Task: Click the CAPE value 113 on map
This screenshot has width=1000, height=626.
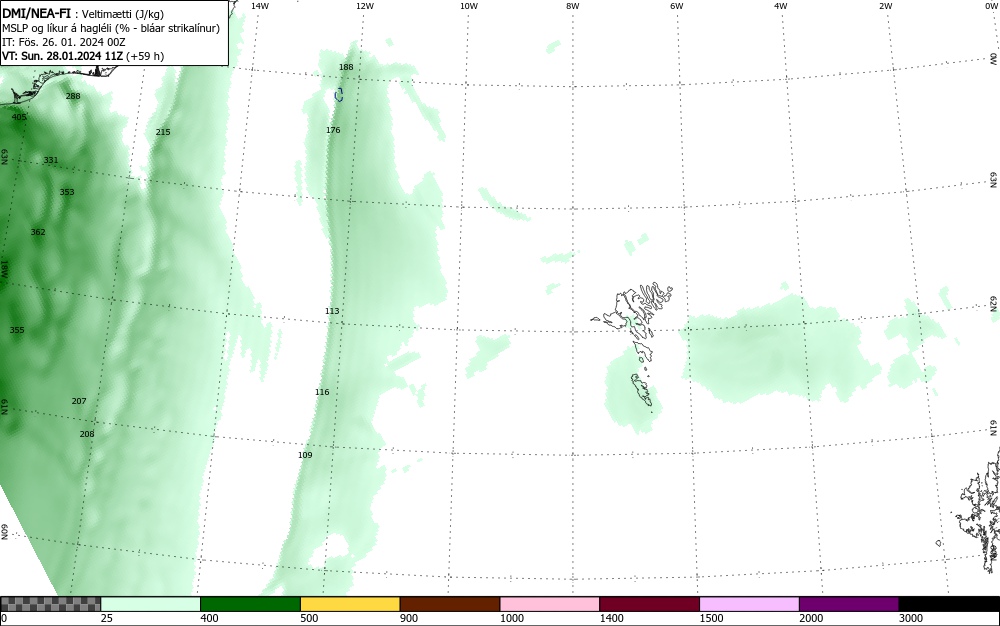Action: pyautogui.click(x=332, y=311)
